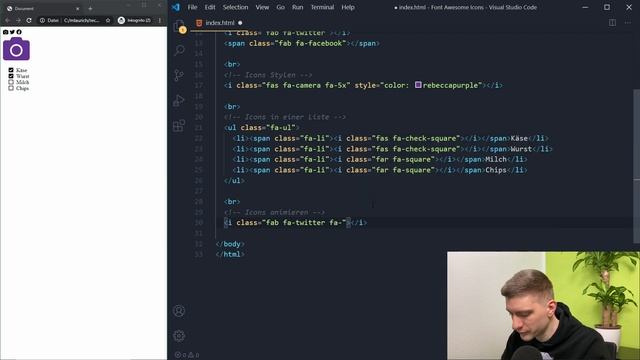The height and width of the screenshot is (360, 640).
Task: Open the Run and Debug view
Action: click(179, 100)
